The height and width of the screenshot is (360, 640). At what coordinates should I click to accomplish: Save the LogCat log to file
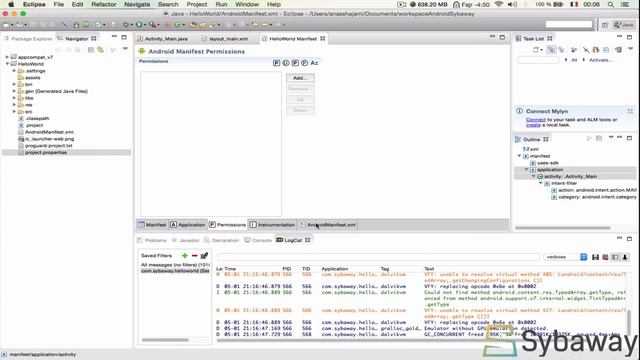596,257
